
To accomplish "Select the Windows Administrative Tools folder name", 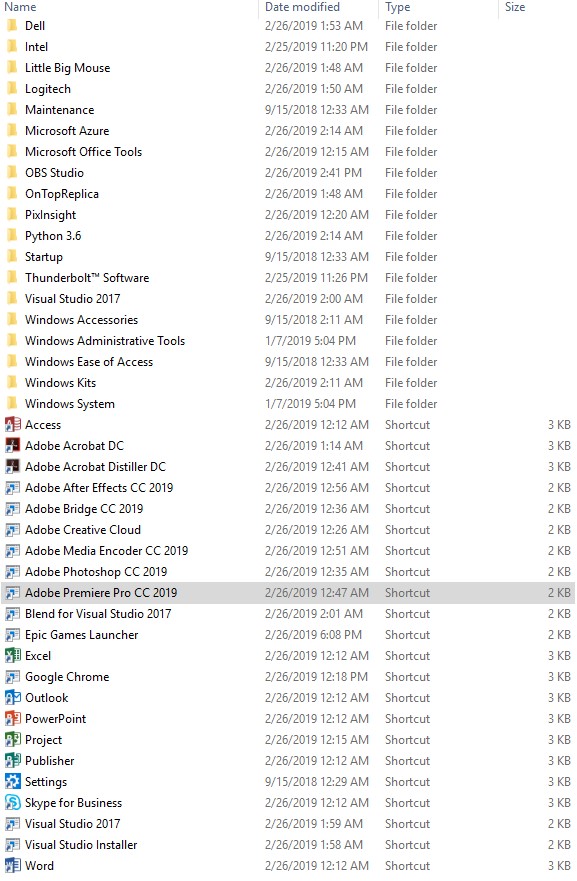I will 105,340.
